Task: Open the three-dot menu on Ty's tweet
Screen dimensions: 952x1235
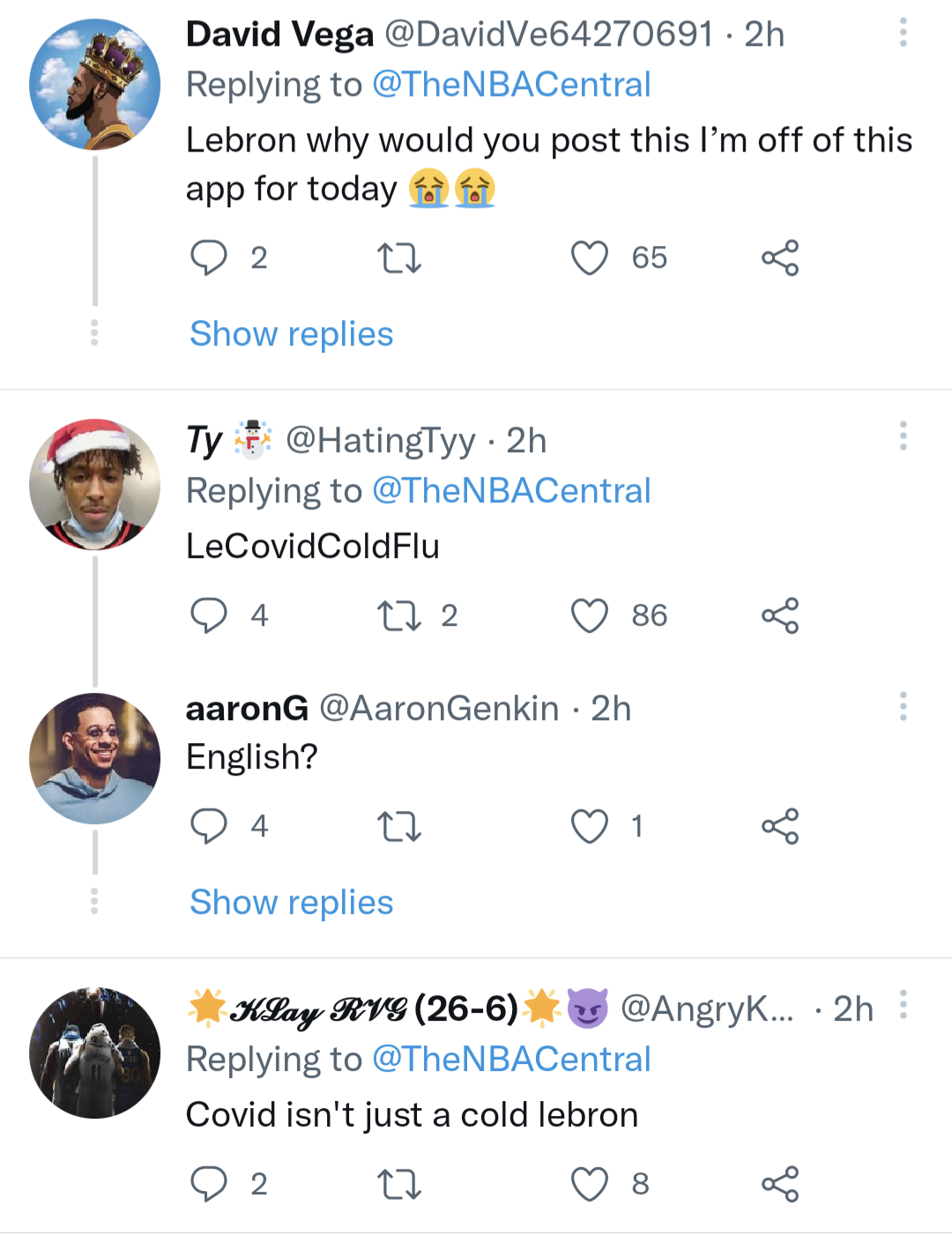Action: (x=903, y=435)
